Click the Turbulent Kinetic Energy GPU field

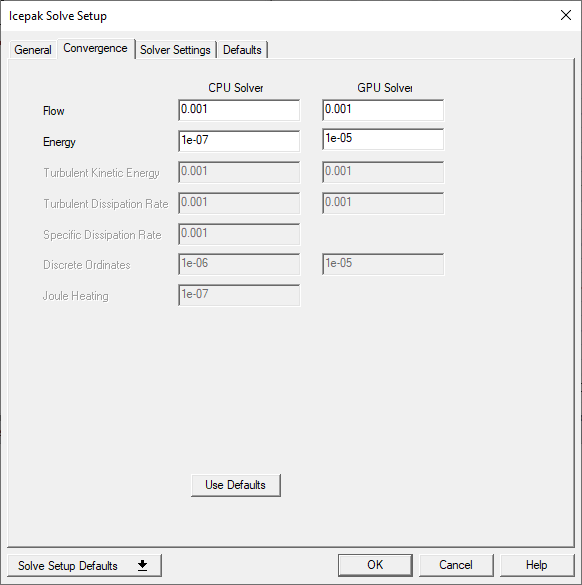click(383, 172)
